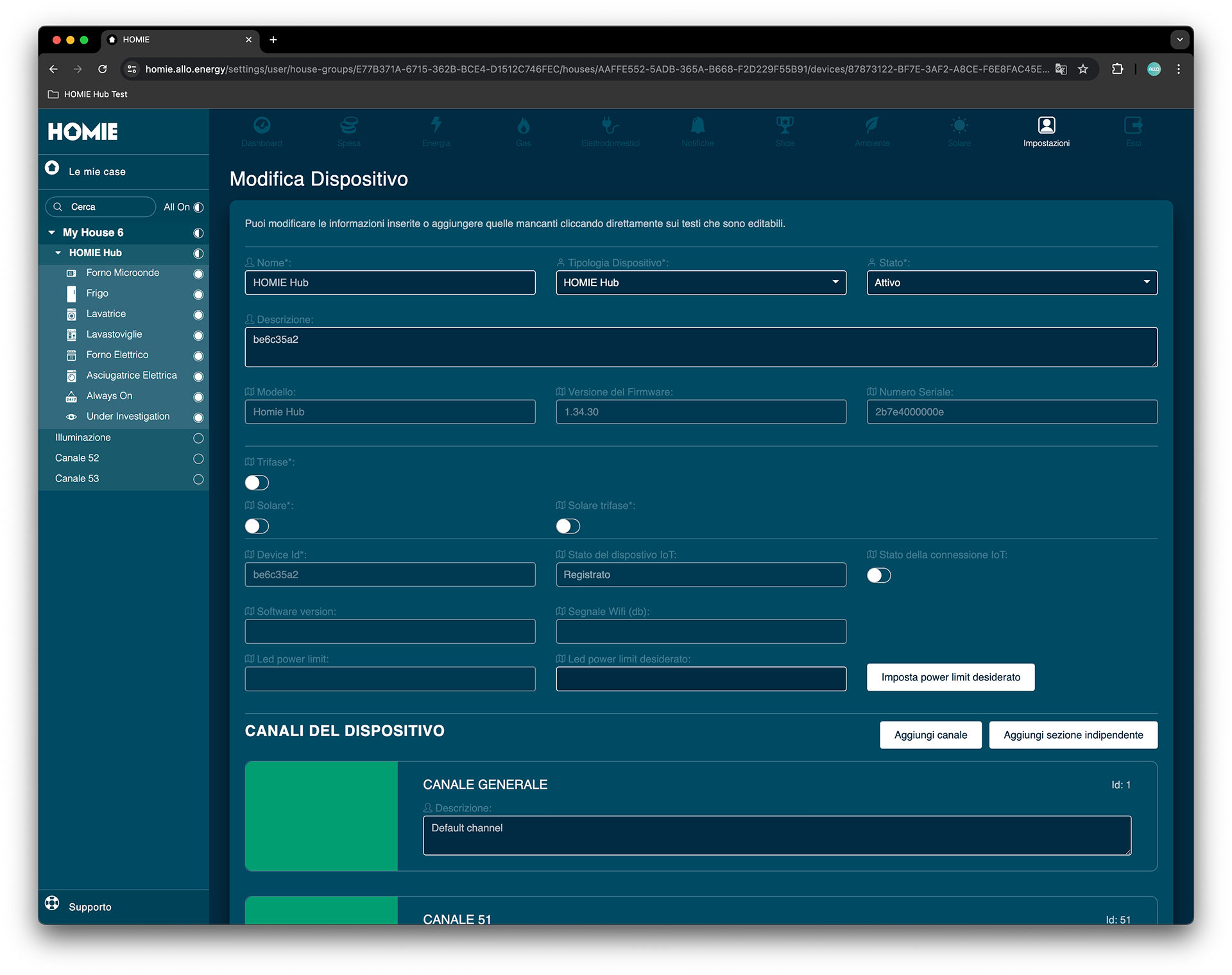Open the Tipologia Dispositivo dropdown
The width and height of the screenshot is (1232, 975).
(701, 282)
